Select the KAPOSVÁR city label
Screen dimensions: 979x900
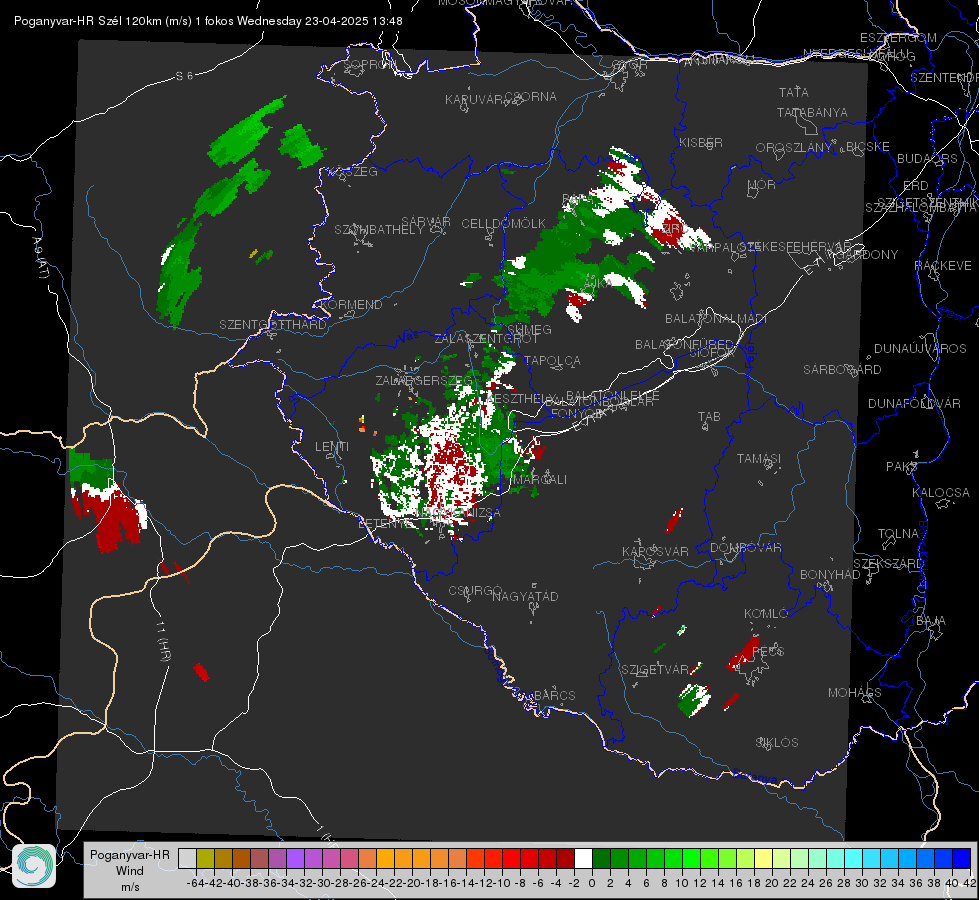(655, 551)
